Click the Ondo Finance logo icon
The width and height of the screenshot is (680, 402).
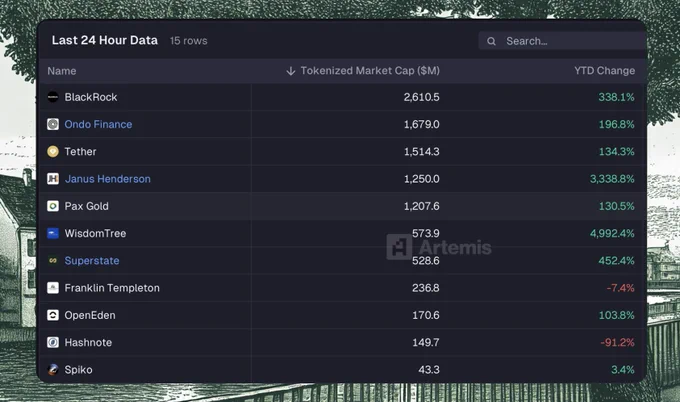coord(53,124)
